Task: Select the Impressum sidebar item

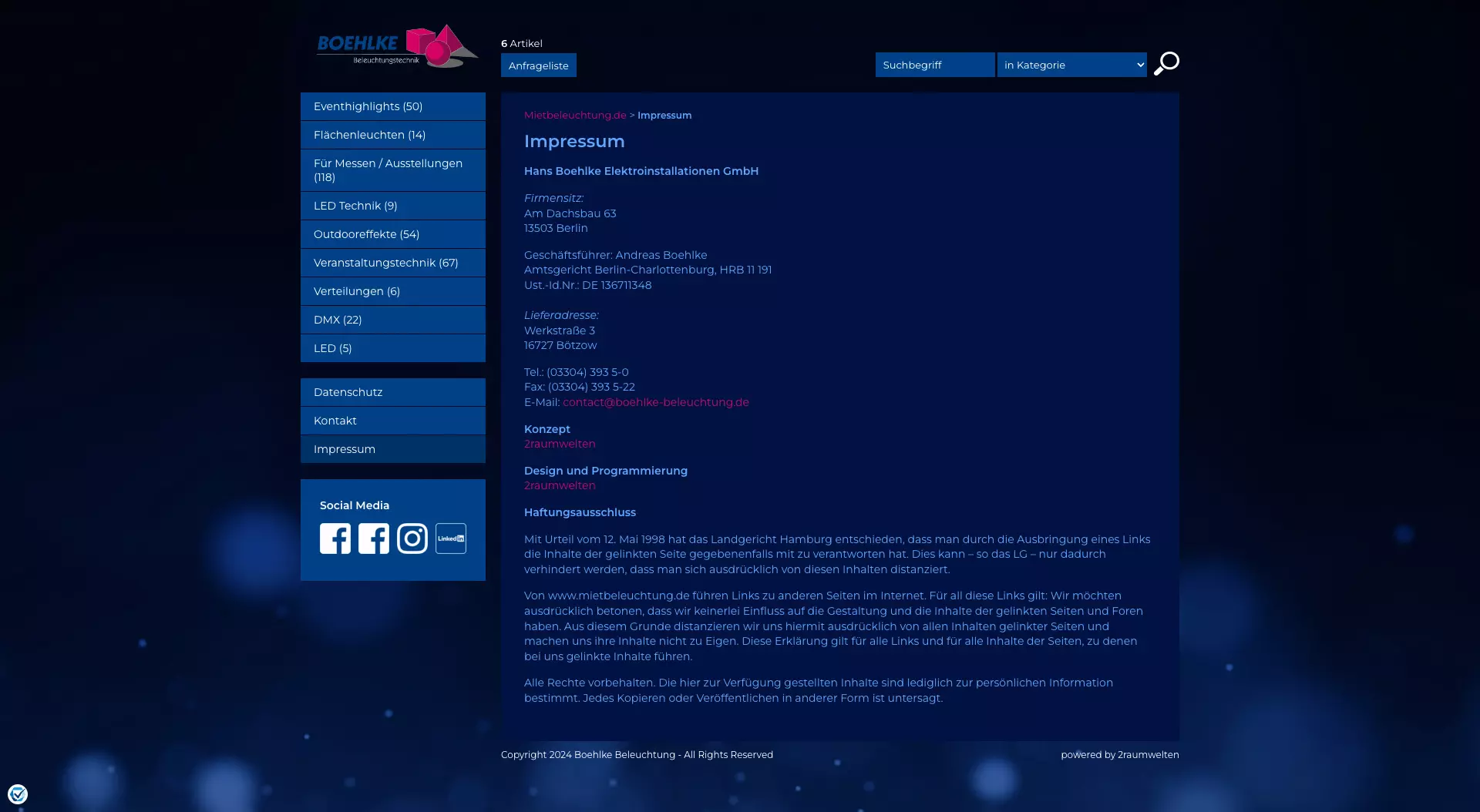Action: 393,449
